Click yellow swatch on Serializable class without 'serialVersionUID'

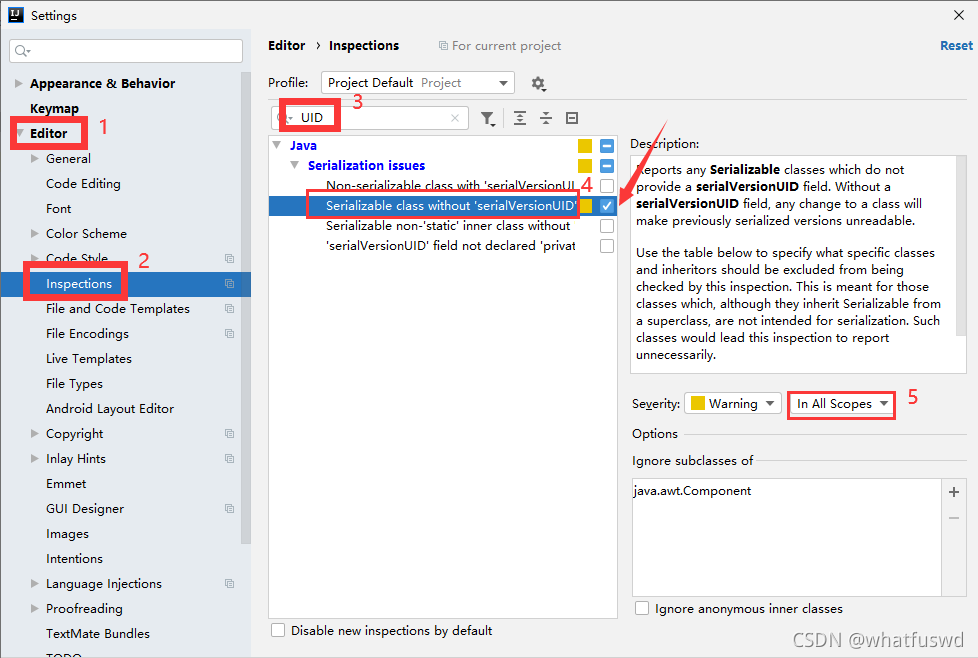click(586, 206)
